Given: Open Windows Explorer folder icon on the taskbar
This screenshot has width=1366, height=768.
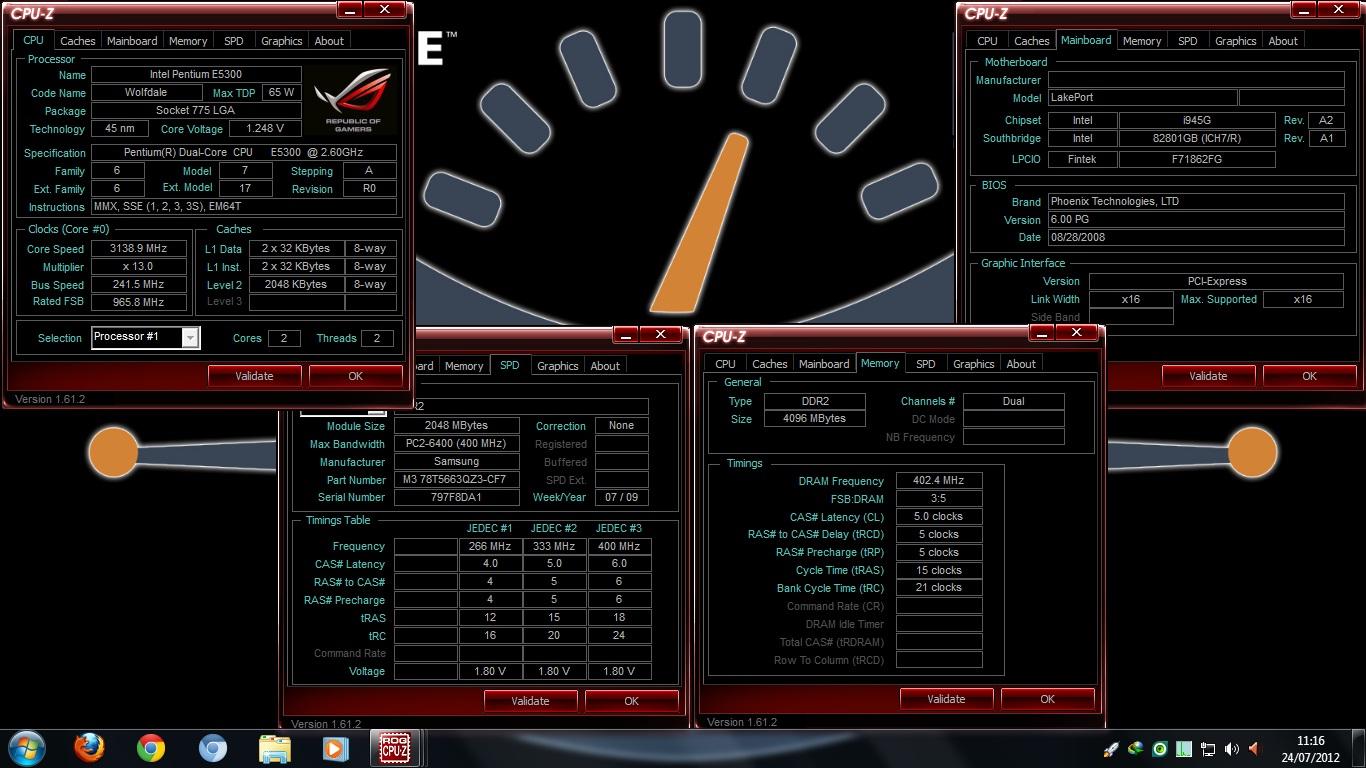Looking at the screenshot, I should (x=274, y=748).
